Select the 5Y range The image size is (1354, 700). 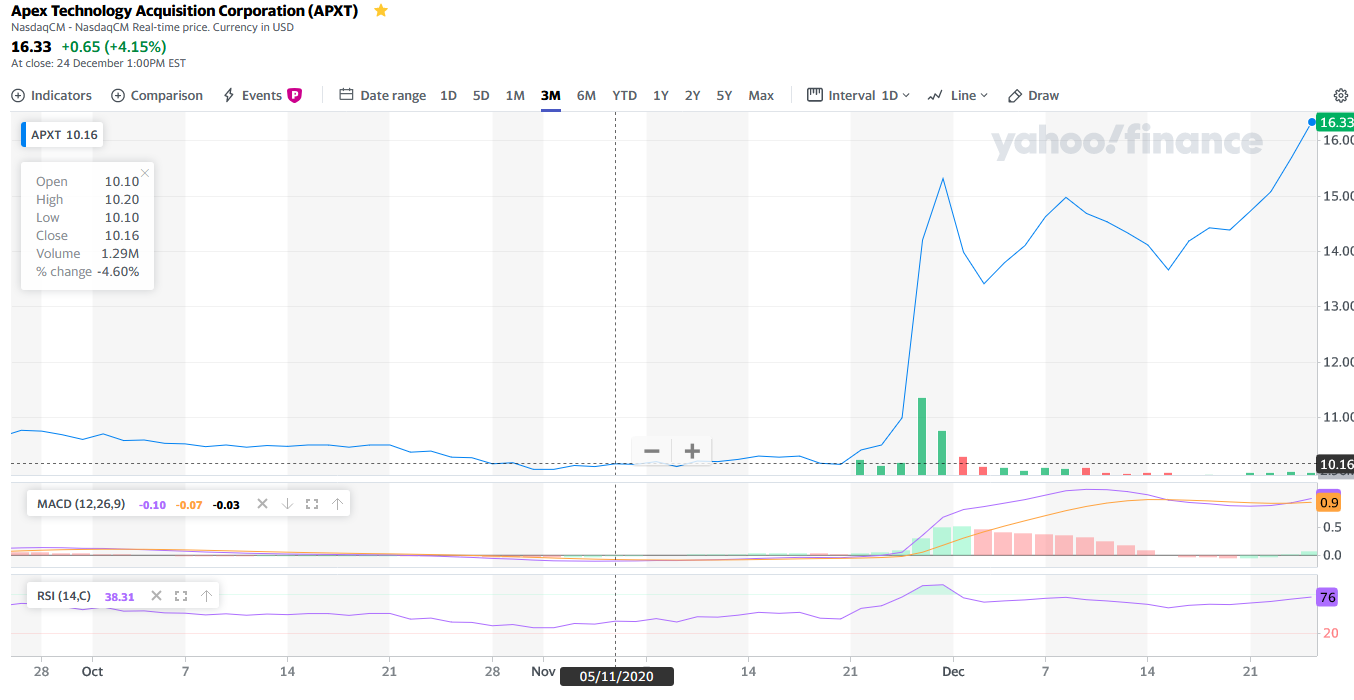click(725, 96)
